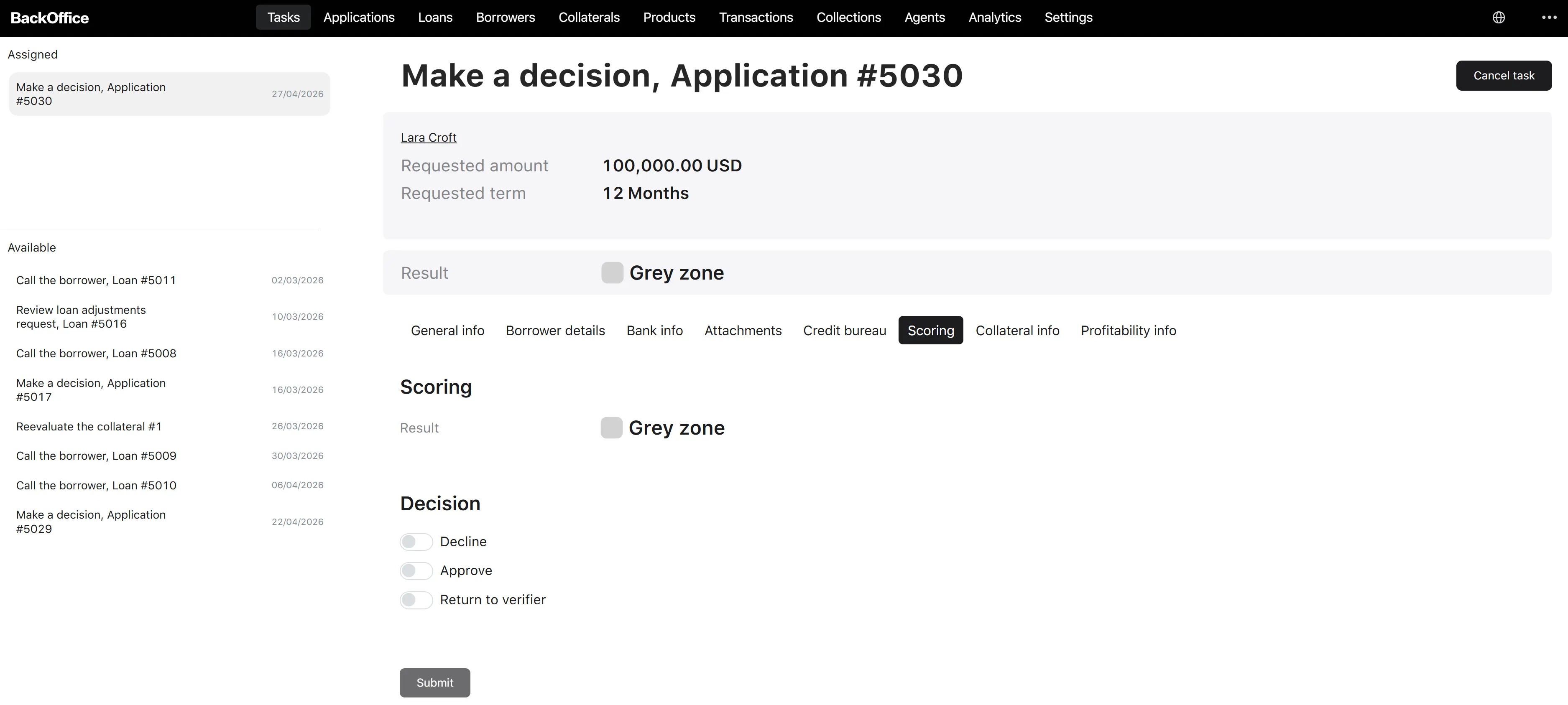Open Review loan adjustments request, Loan #5016
Viewport: 1568px width, 705px height.
coord(169,317)
